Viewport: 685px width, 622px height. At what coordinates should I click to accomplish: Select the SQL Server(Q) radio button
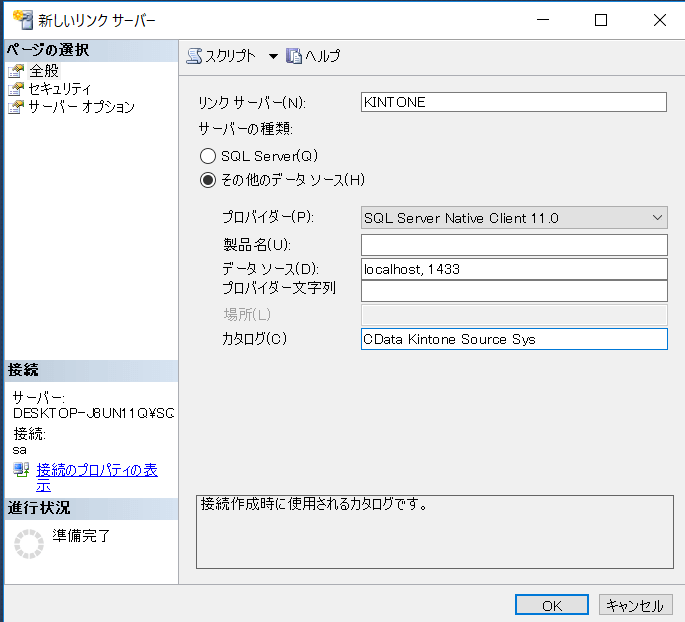[208, 156]
